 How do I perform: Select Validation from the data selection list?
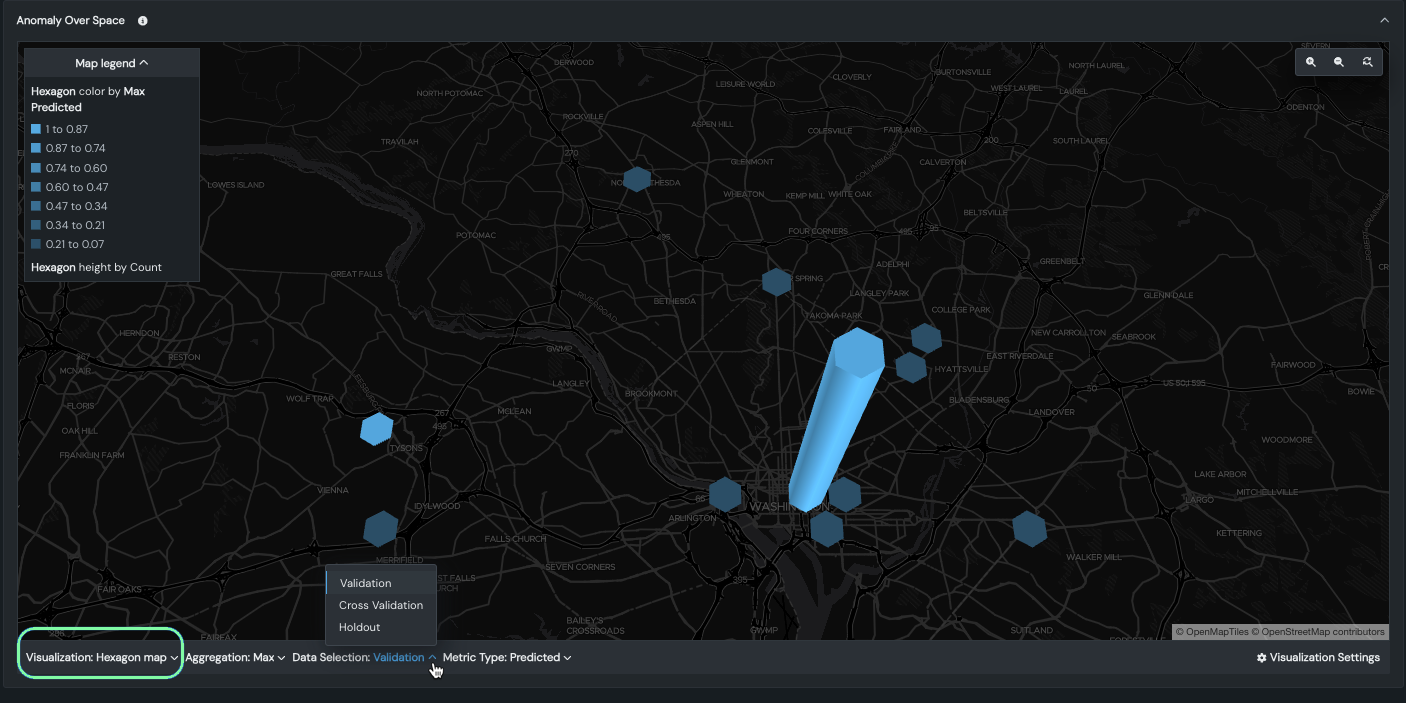click(x=365, y=583)
